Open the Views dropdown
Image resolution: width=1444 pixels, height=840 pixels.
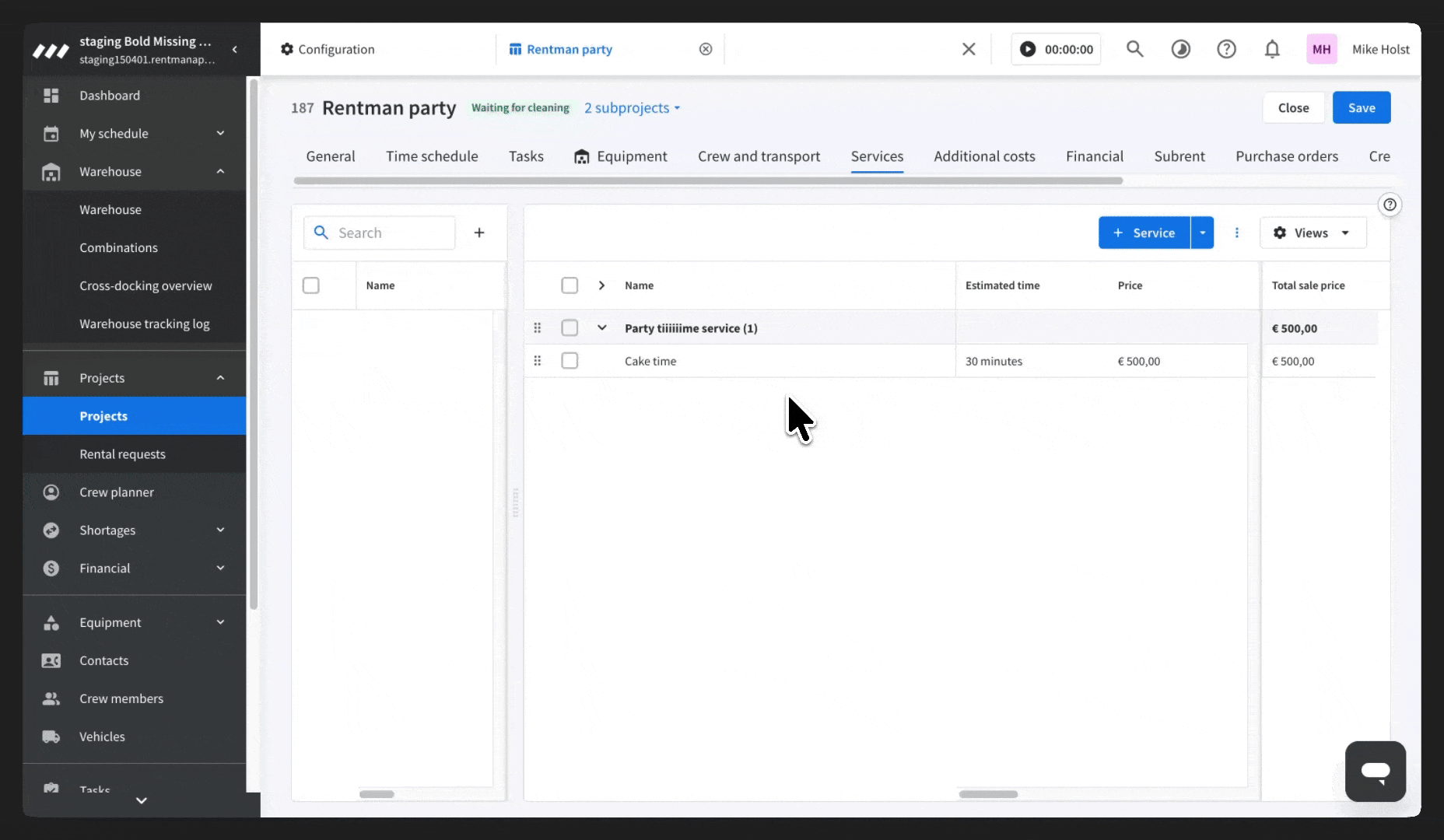[1313, 233]
